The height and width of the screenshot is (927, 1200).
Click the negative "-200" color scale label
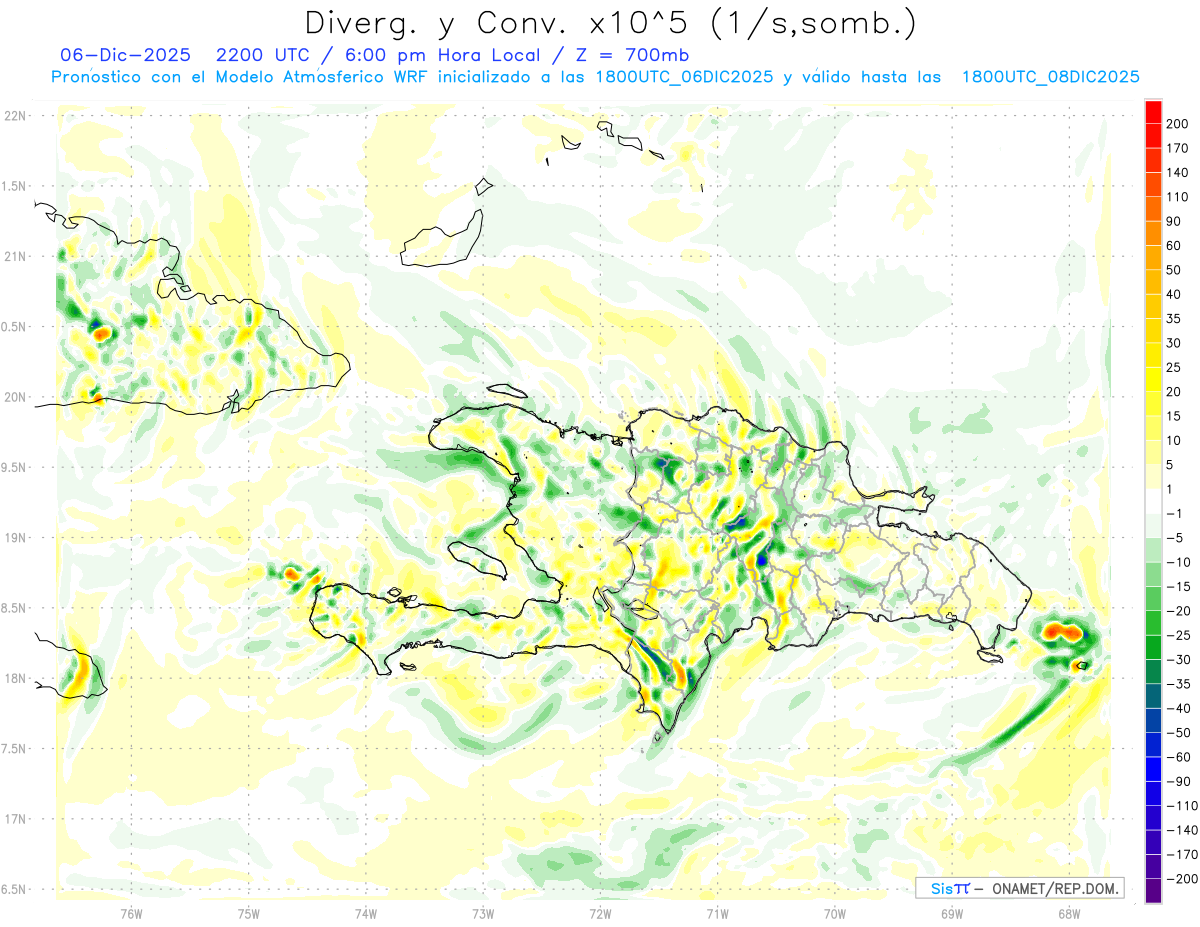point(1180,878)
